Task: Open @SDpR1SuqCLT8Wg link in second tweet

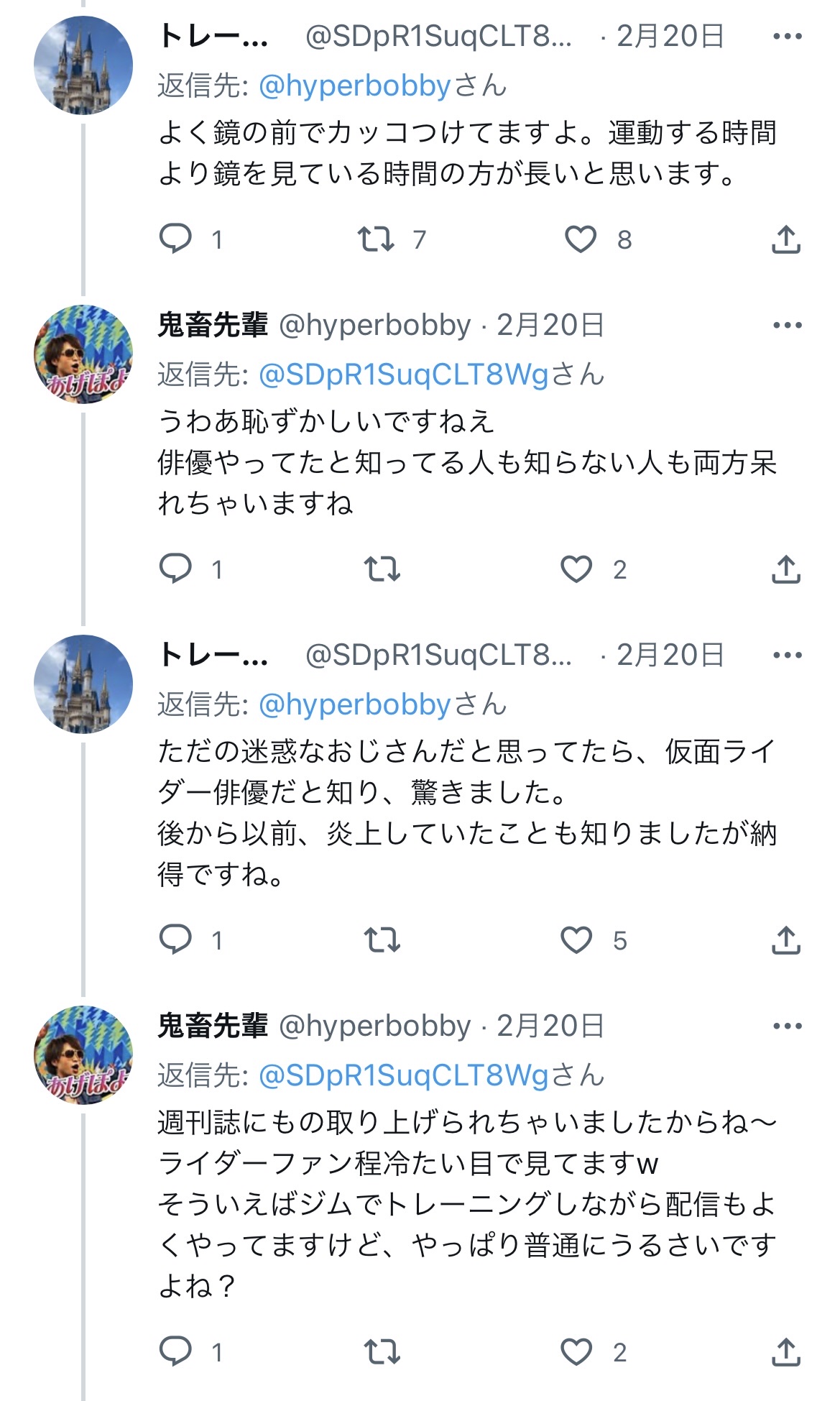Action: (x=403, y=375)
